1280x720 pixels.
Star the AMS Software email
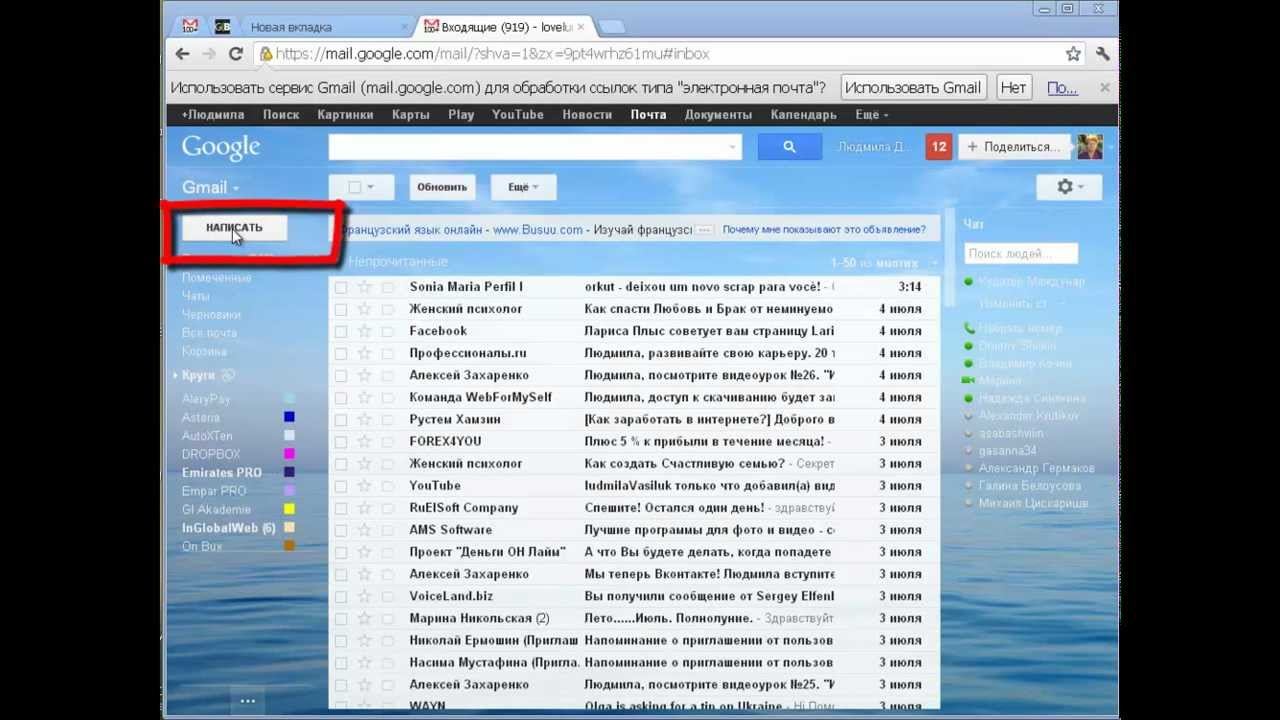pyautogui.click(x=364, y=530)
